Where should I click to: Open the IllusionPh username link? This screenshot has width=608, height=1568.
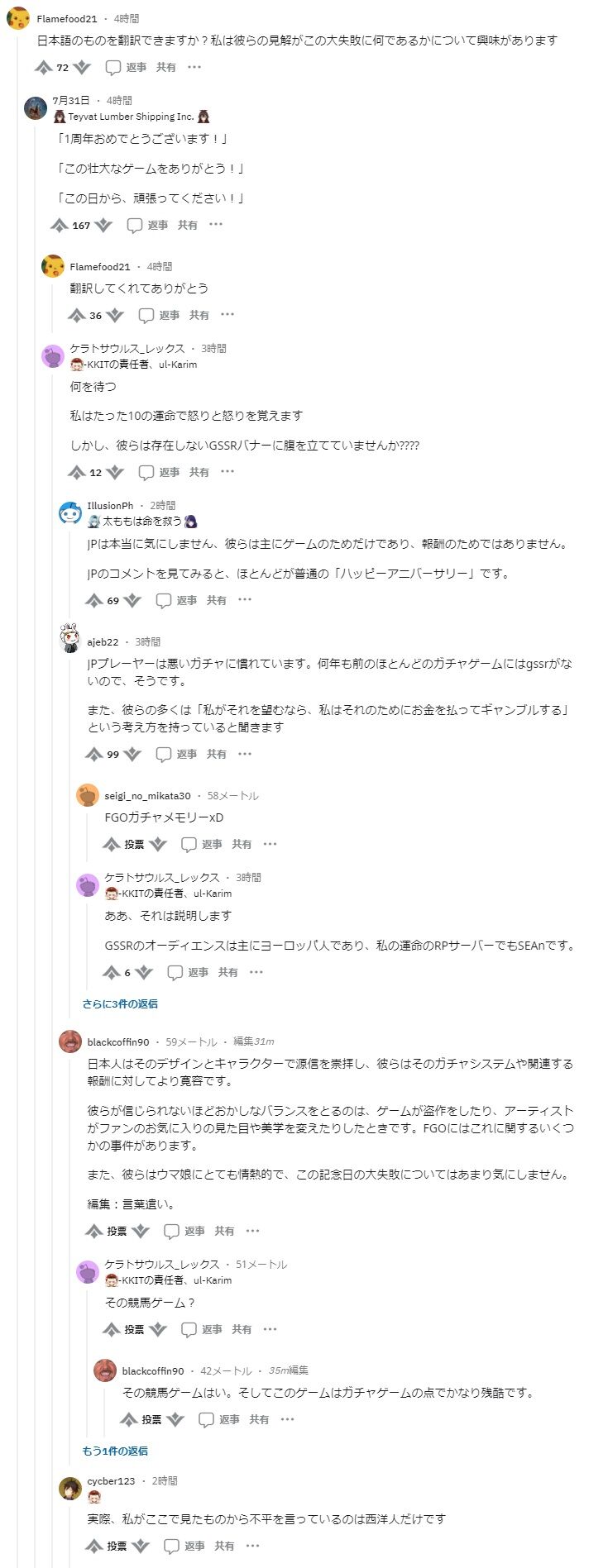click(110, 506)
